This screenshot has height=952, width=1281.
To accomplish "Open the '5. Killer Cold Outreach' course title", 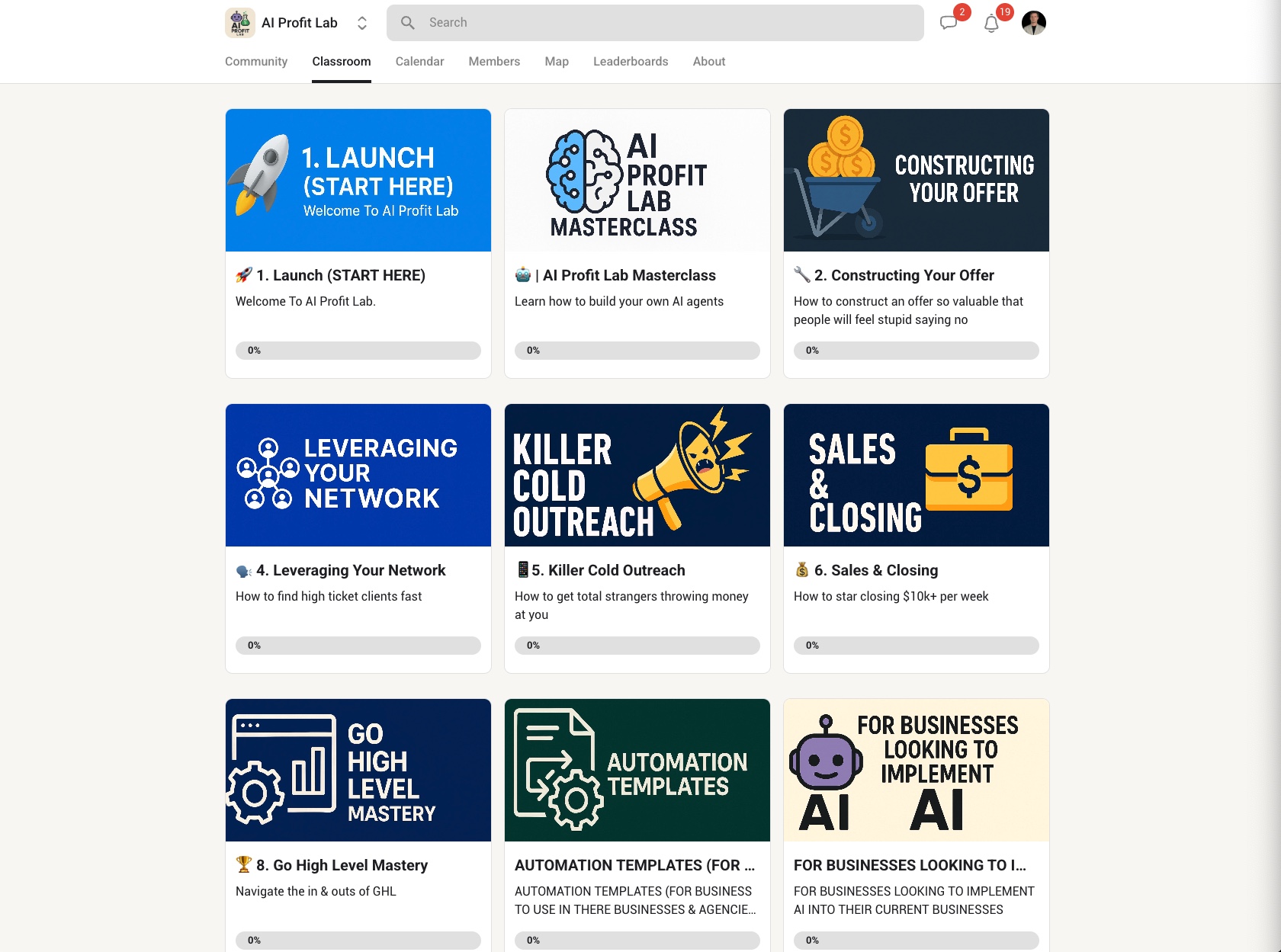I will click(x=608, y=570).
